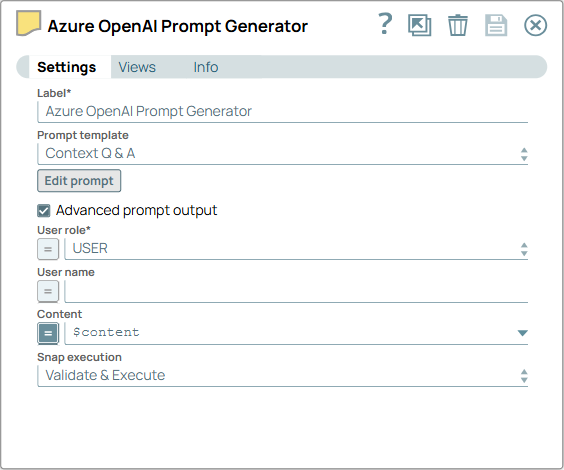564x470 pixels.
Task: Click the Label text field
Action: point(283,112)
